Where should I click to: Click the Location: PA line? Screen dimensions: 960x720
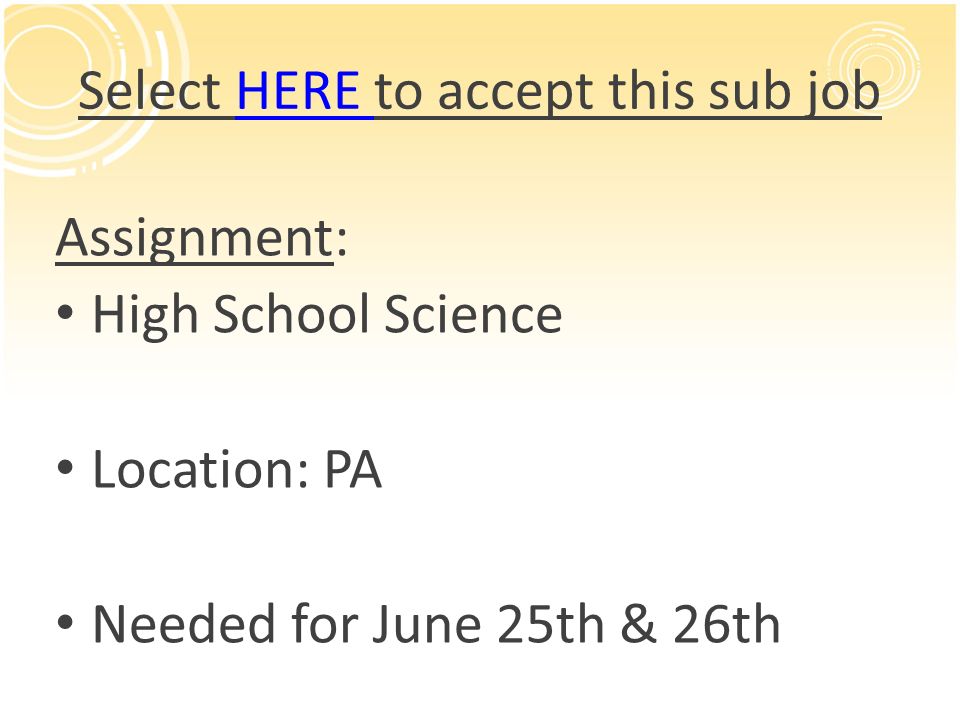[x=237, y=469]
